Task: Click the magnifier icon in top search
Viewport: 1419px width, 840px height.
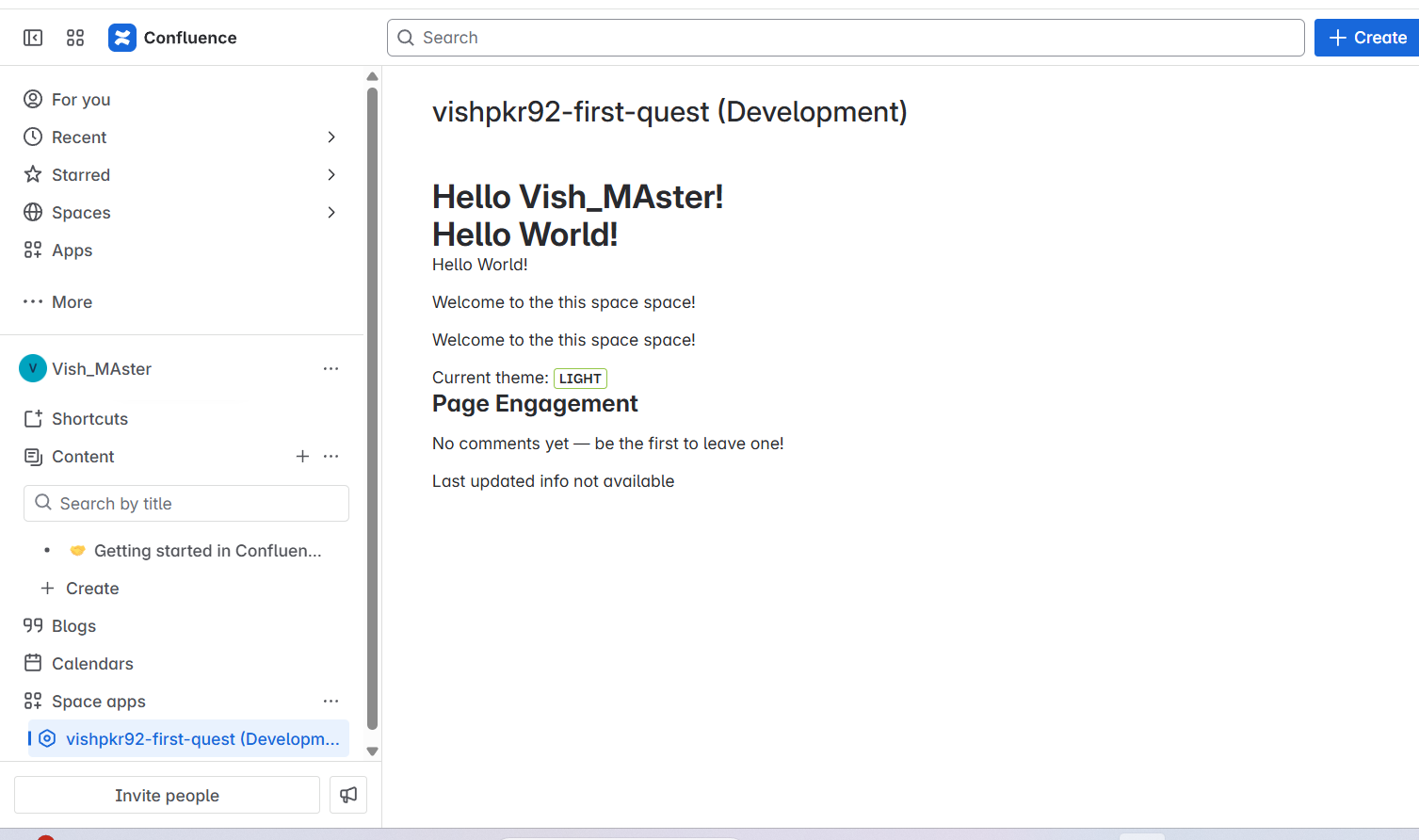Action: pyautogui.click(x=406, y=38)
